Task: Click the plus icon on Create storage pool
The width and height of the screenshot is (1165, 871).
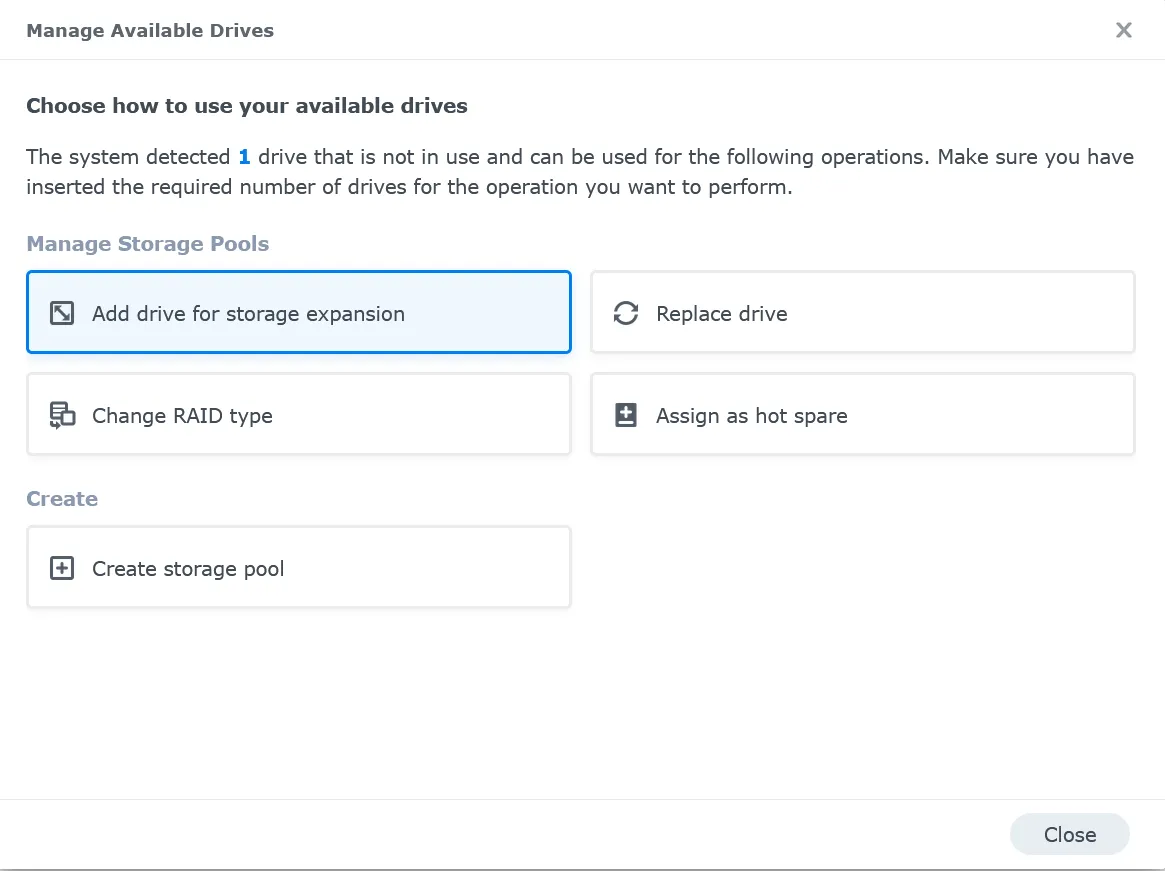Action: point(61,567)
